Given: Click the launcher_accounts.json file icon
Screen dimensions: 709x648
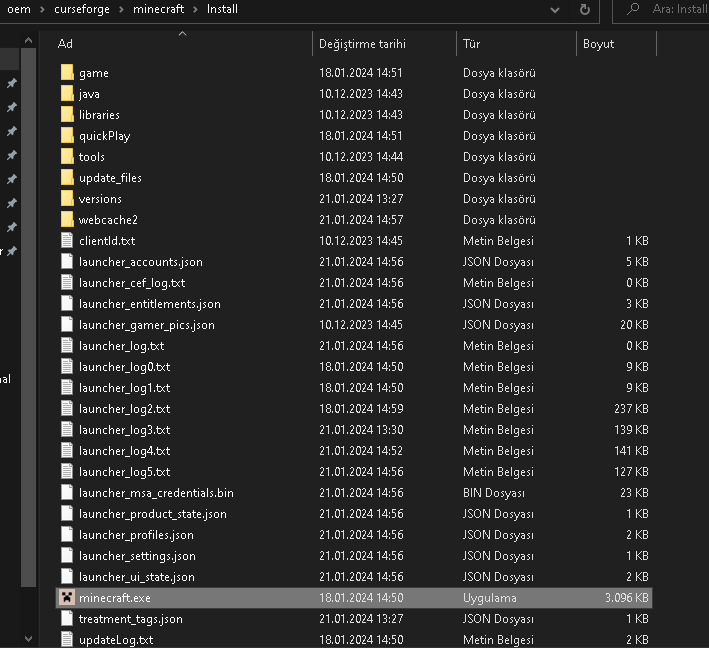Looking at the screenshot, I should 67,262.
